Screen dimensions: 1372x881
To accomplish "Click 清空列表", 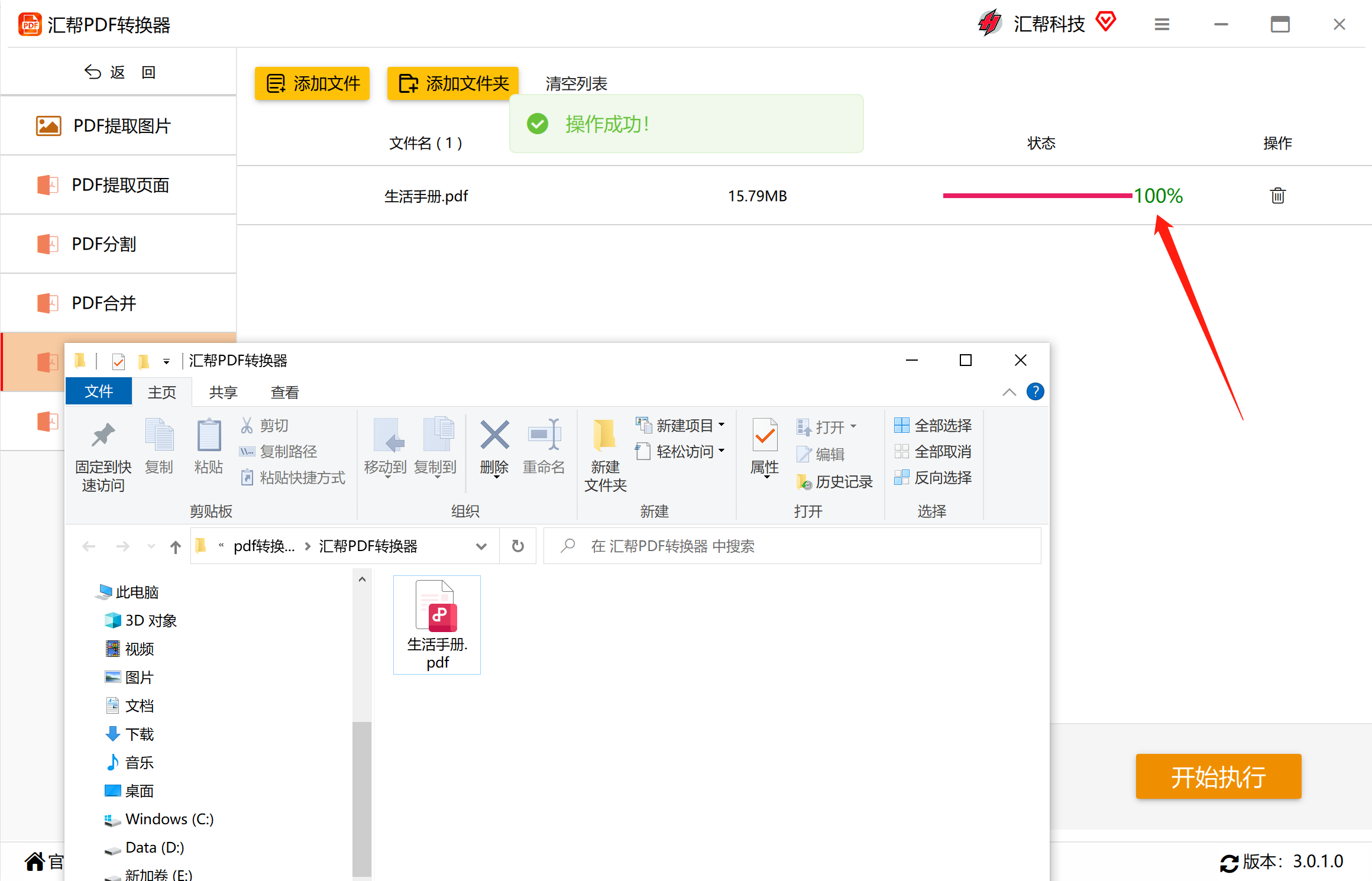I will pos(576,83).
